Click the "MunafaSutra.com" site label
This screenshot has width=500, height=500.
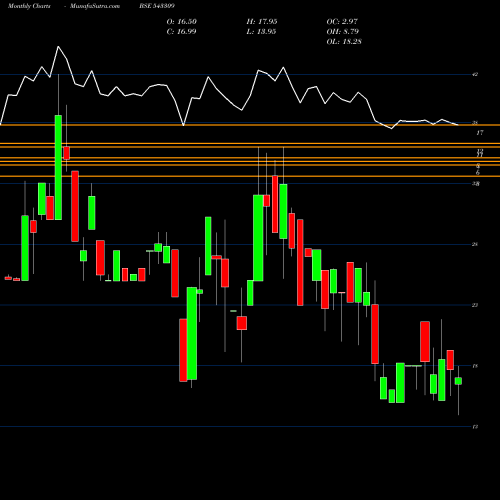tap(95, 6)
